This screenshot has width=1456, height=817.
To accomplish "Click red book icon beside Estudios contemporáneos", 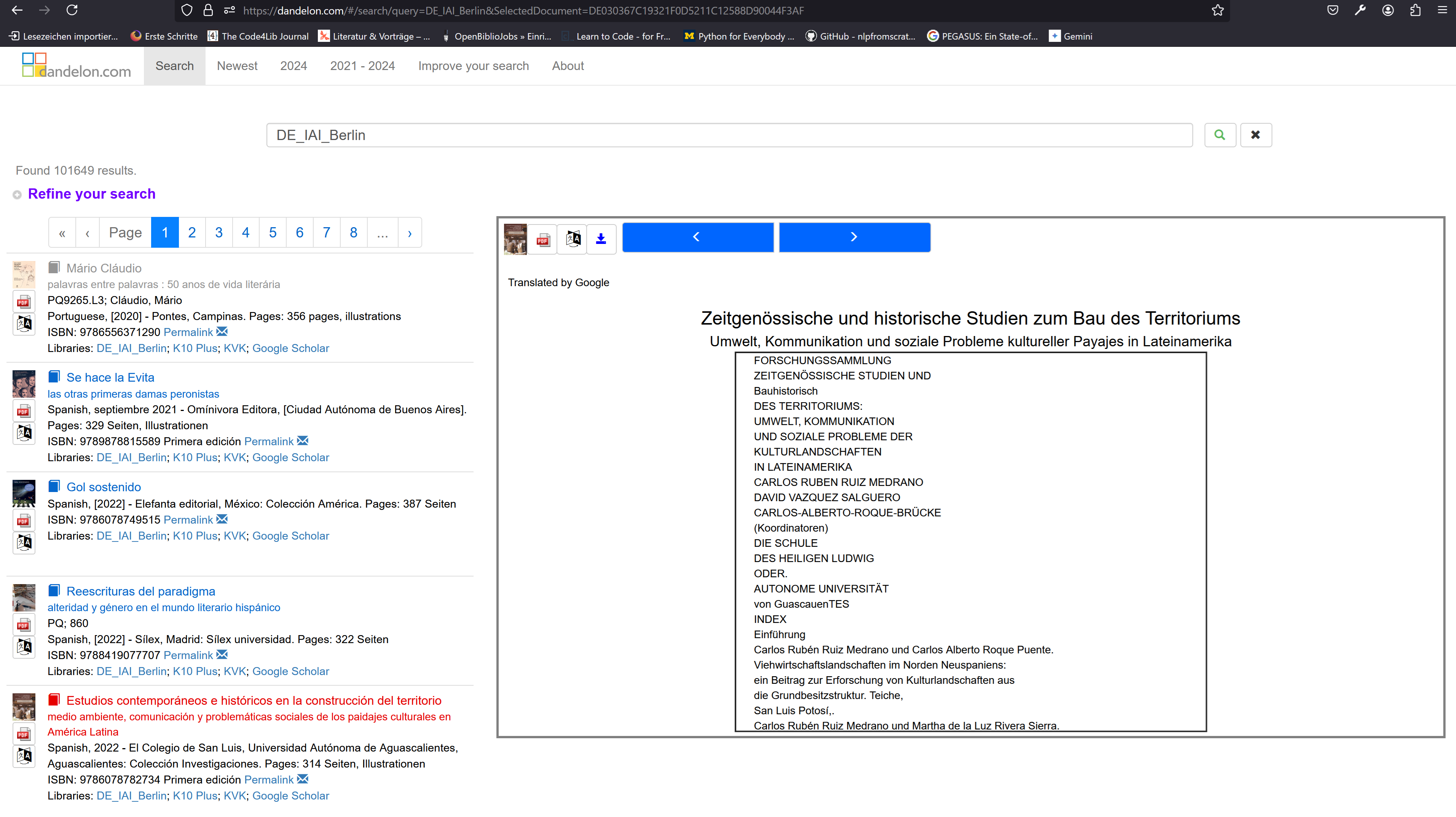I will tap(54, 700).
